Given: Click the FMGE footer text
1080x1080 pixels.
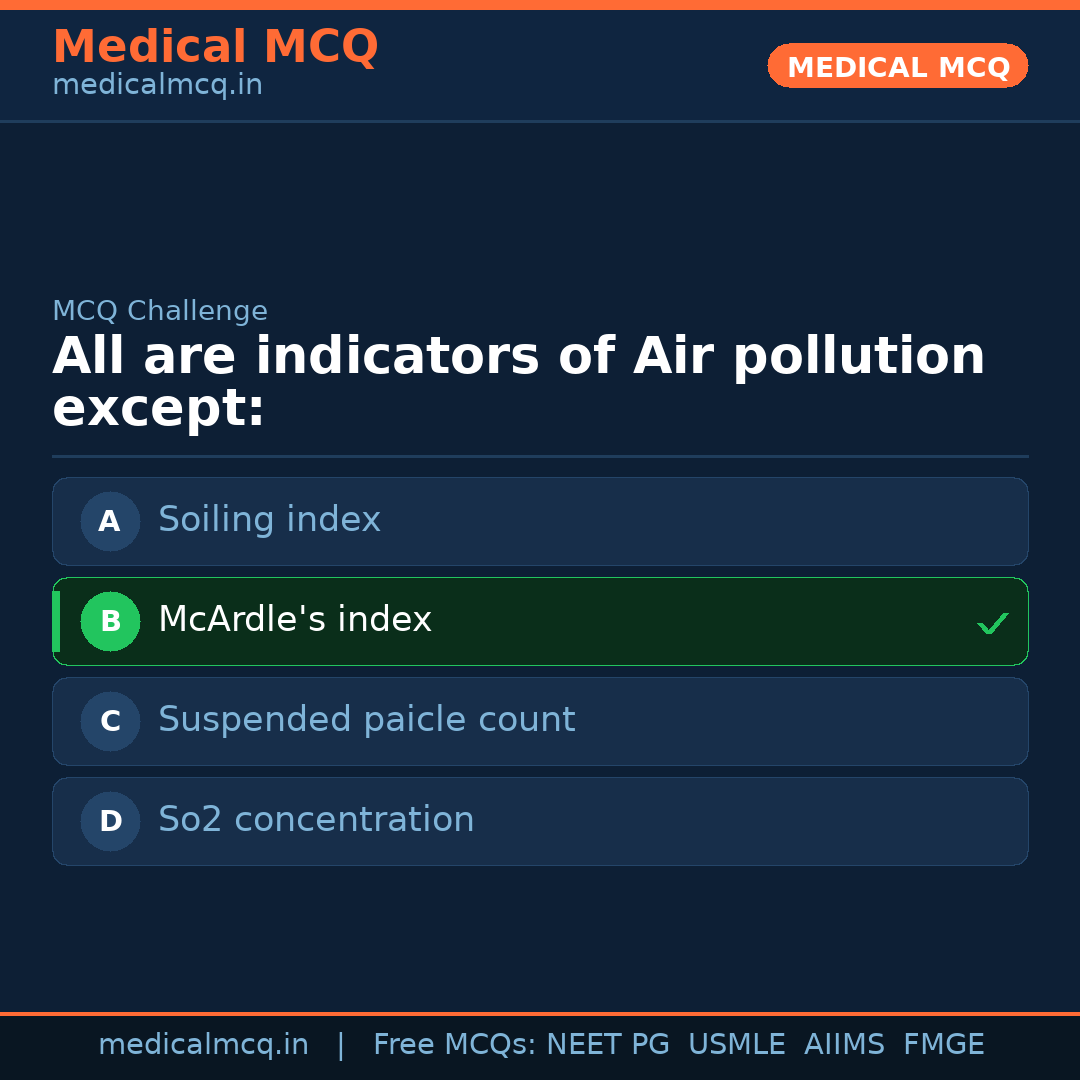Looking at the screenshot, I should coord(943,1045).
